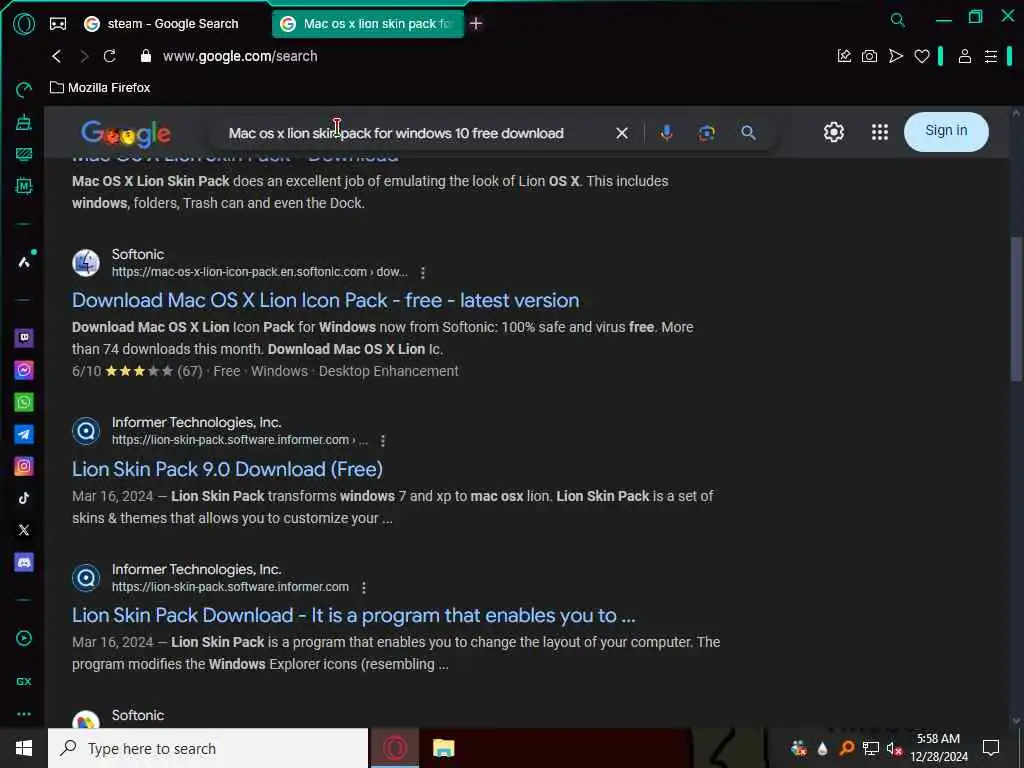Open GX settings in the sidebar

click(x=24, y=681)
